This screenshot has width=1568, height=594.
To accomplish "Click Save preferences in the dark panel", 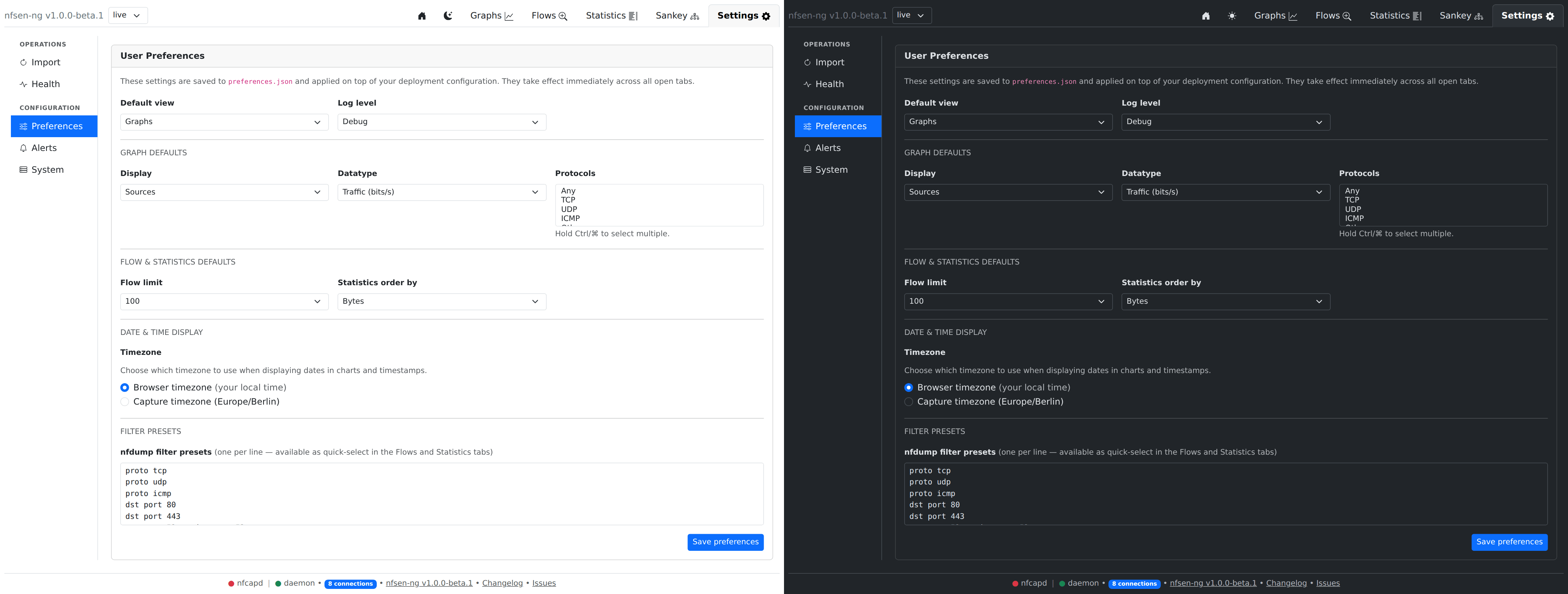I will pos(1510,542).
